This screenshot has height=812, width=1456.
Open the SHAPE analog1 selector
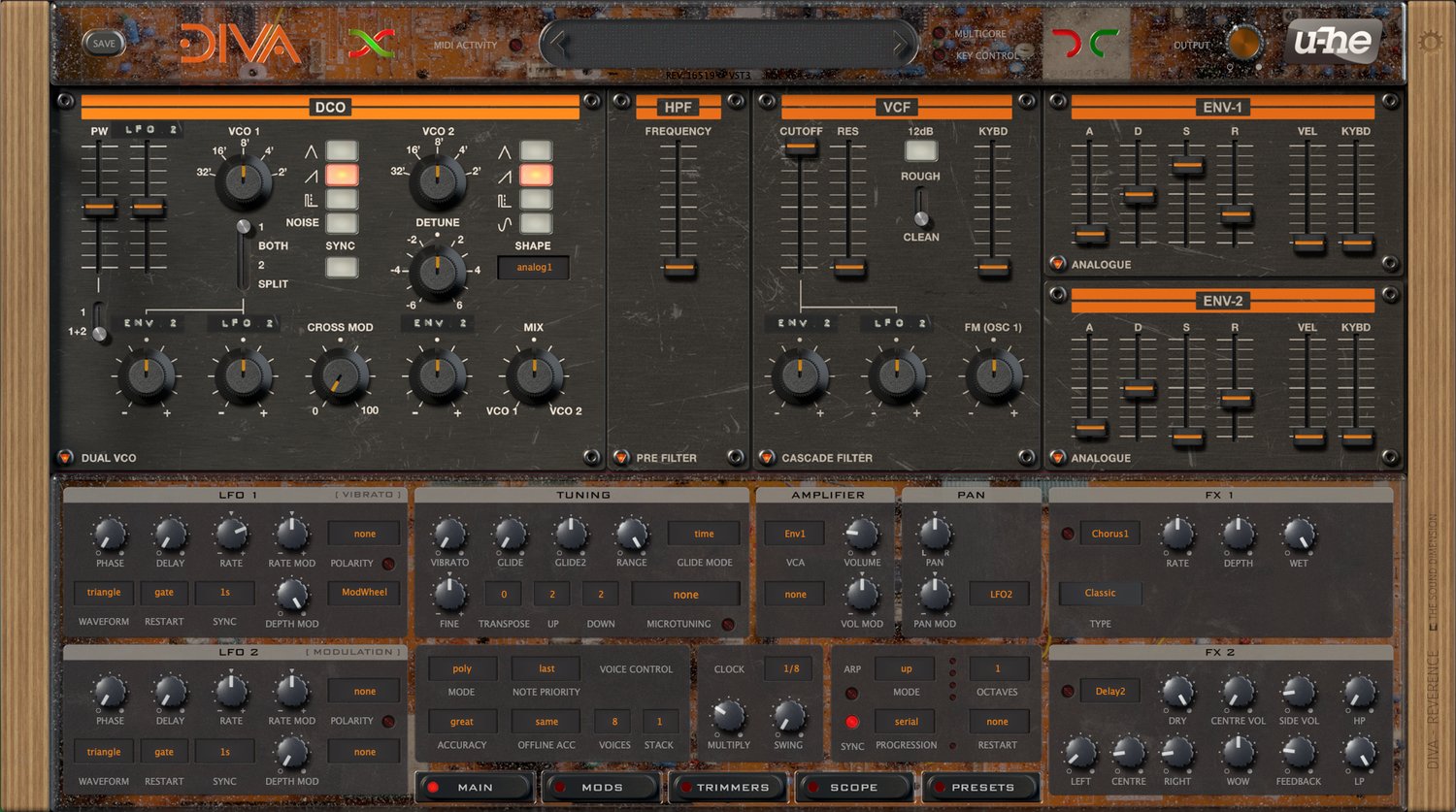[x=533, y=267]
